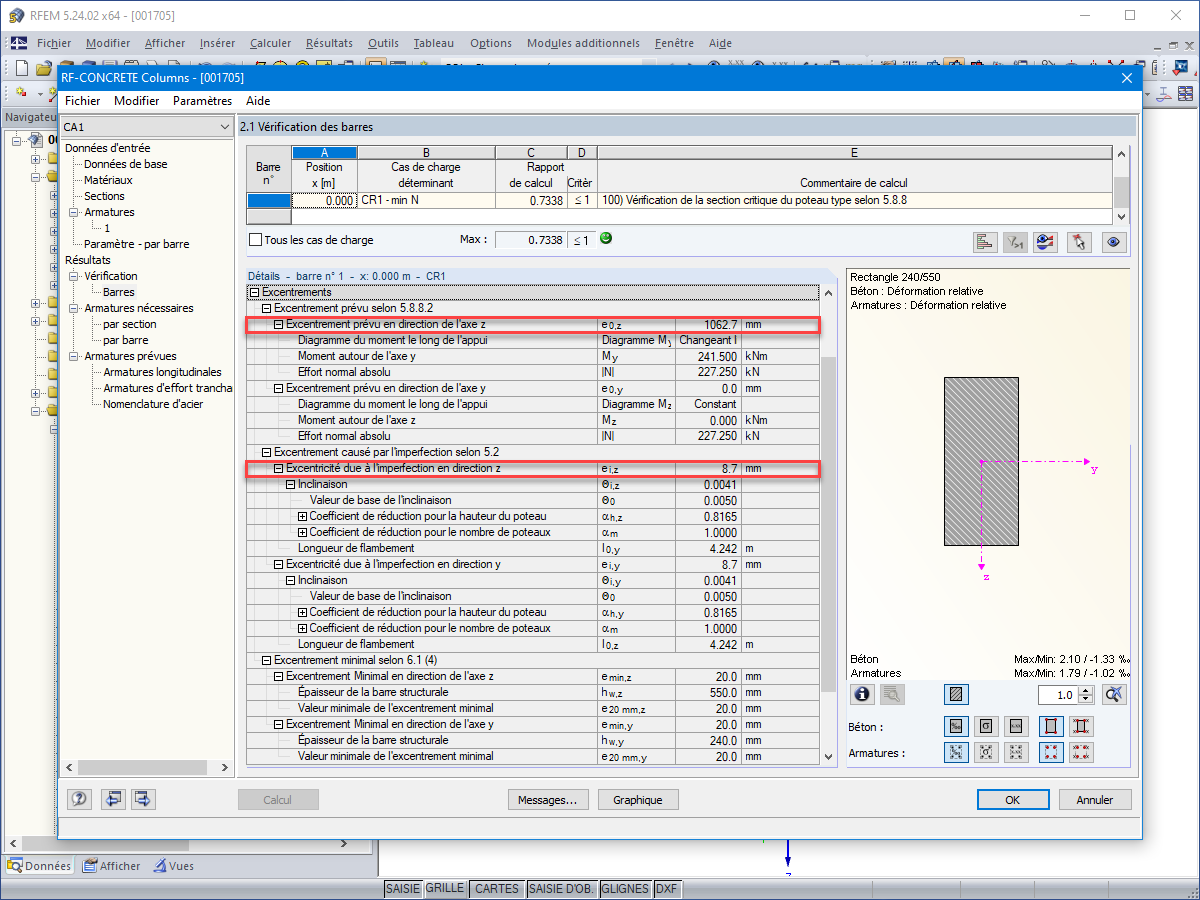Open the help button in the bottom bar
The width and height of the screenshot is (1200, 900).
[81, 799]
